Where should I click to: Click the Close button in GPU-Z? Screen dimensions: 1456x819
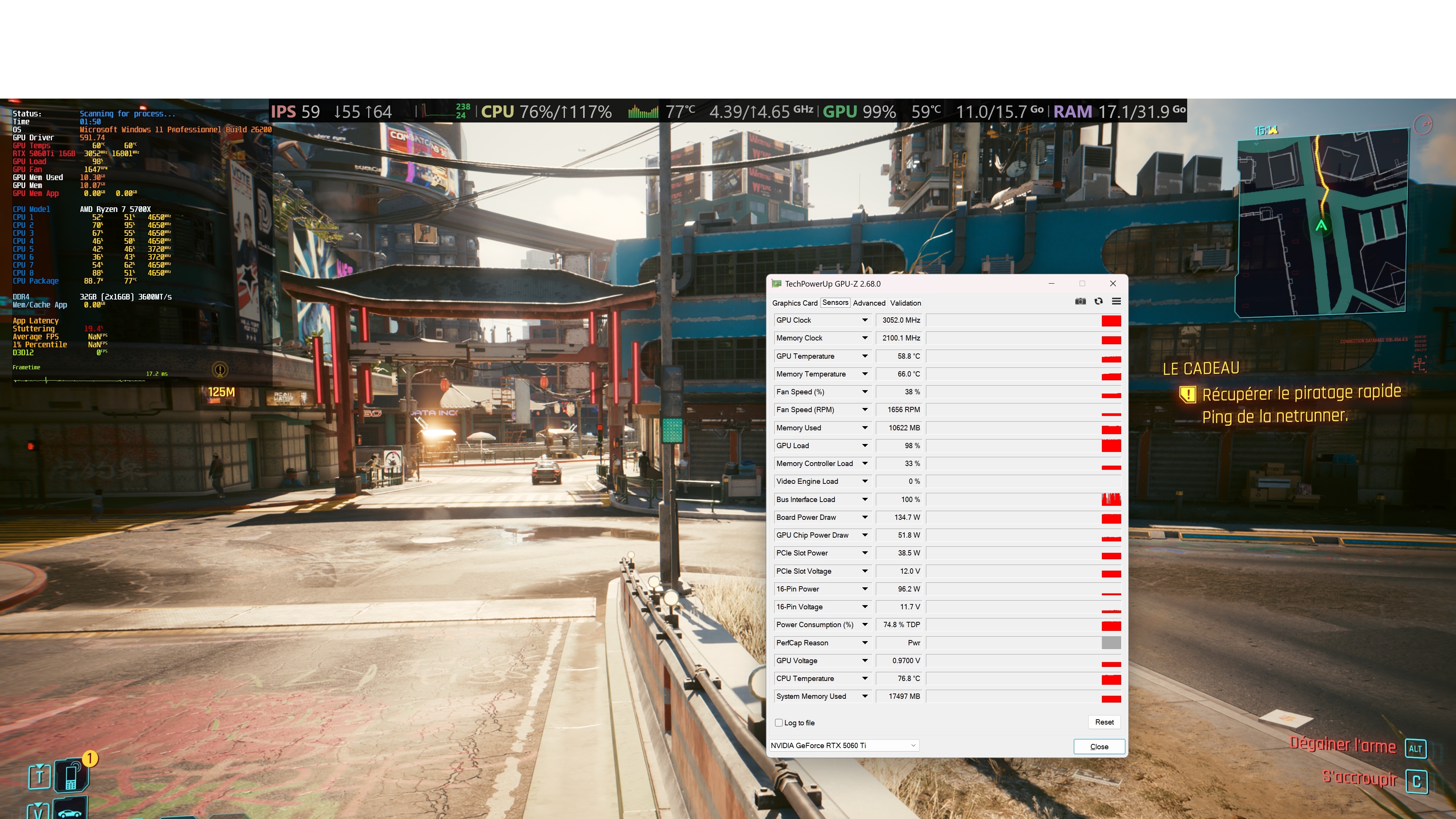(x=1098, y=747)
